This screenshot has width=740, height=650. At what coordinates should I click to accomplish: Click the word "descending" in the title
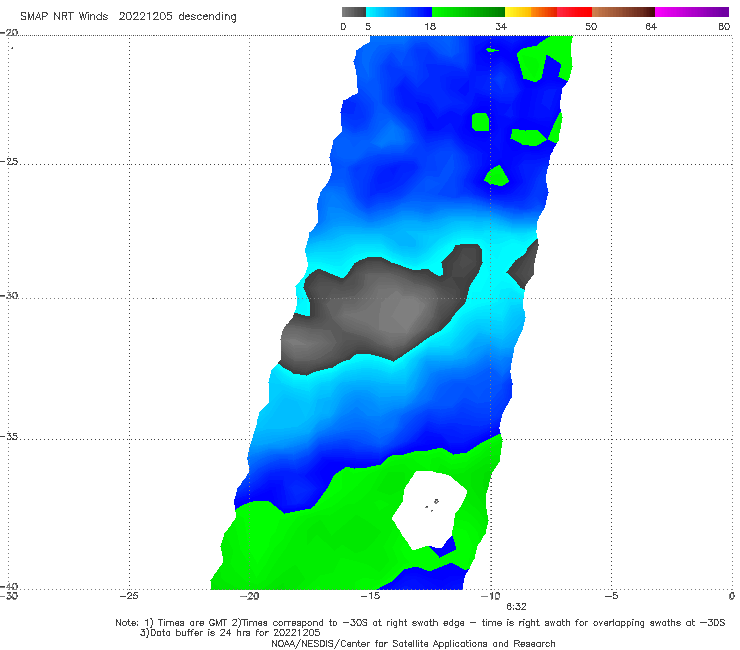[x=208, y=17]
